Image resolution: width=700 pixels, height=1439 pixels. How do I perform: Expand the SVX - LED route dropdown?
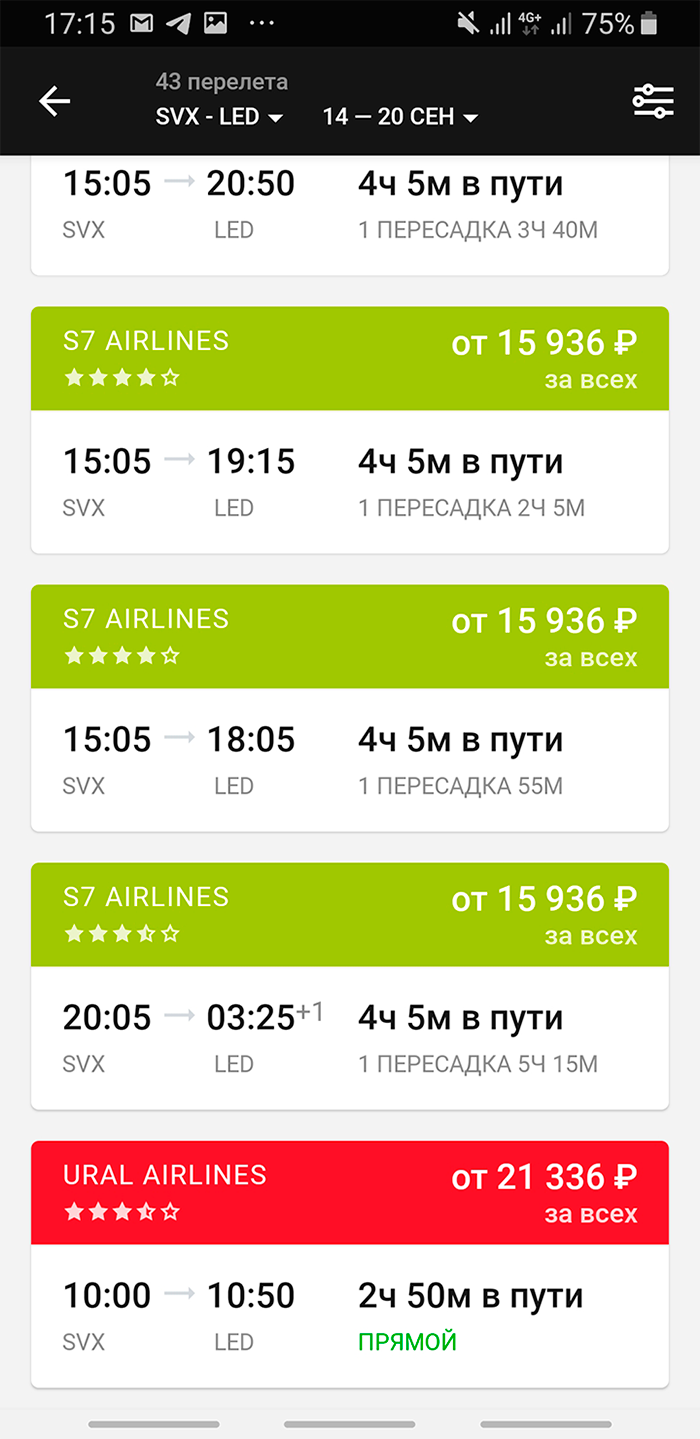click(x=219, y=117)
